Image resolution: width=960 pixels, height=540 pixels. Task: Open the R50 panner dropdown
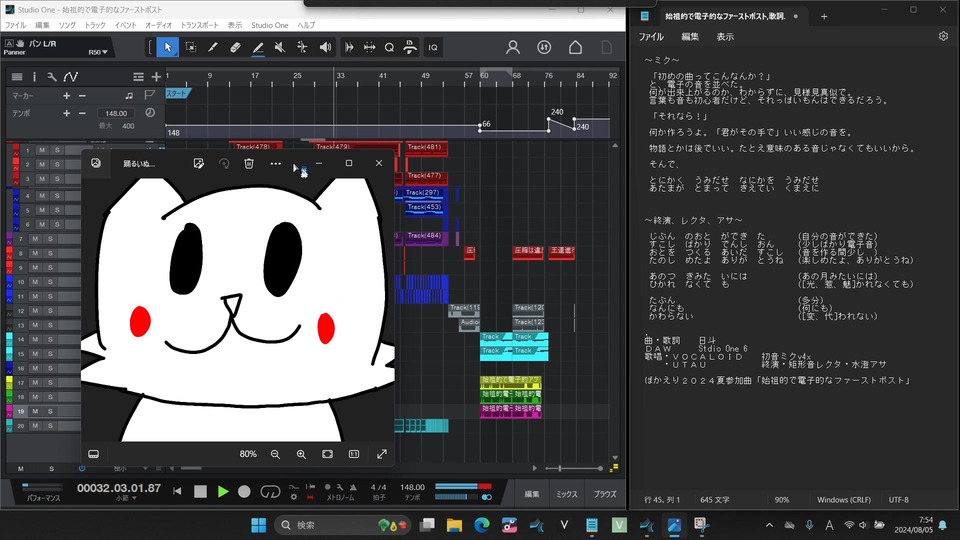[x=99, y=52]
